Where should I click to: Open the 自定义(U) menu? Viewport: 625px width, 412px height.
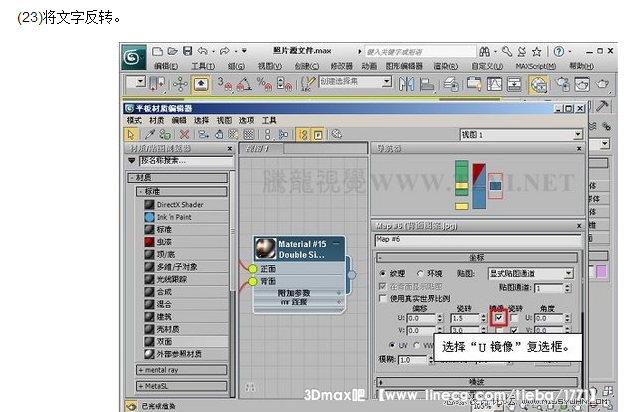486,66
